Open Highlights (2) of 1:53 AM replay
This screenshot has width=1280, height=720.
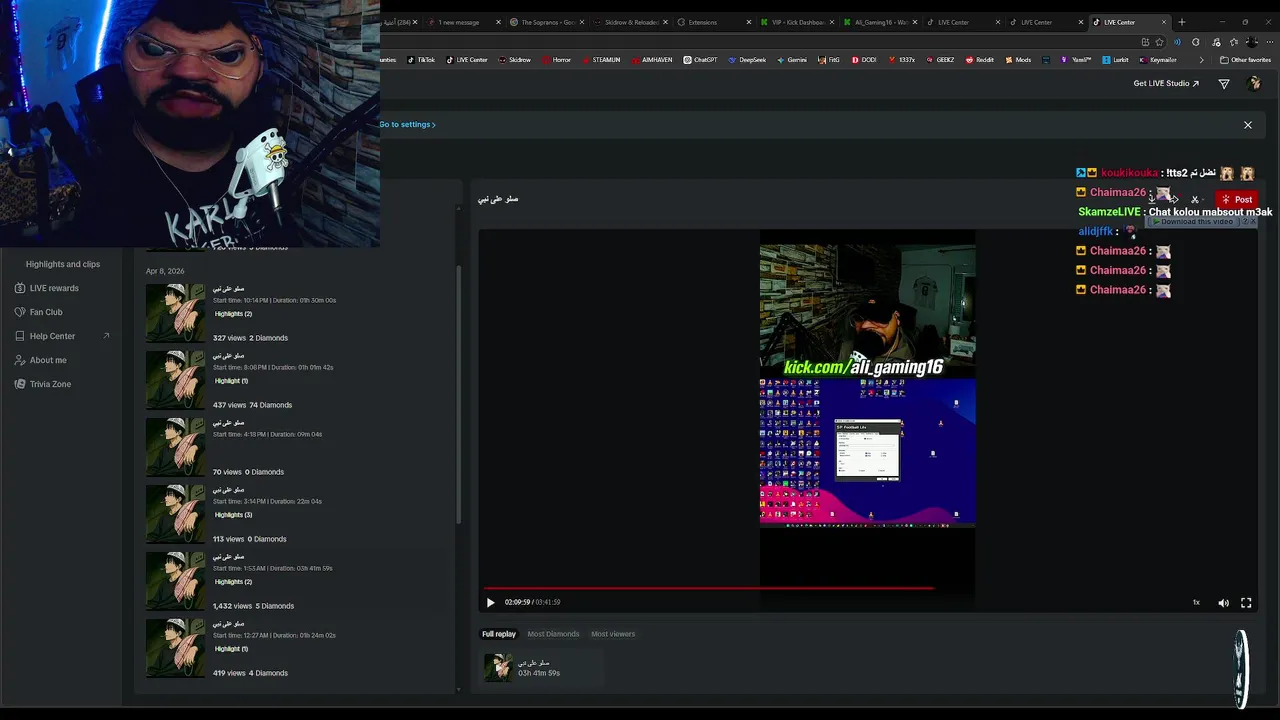[x=233, y=582]
